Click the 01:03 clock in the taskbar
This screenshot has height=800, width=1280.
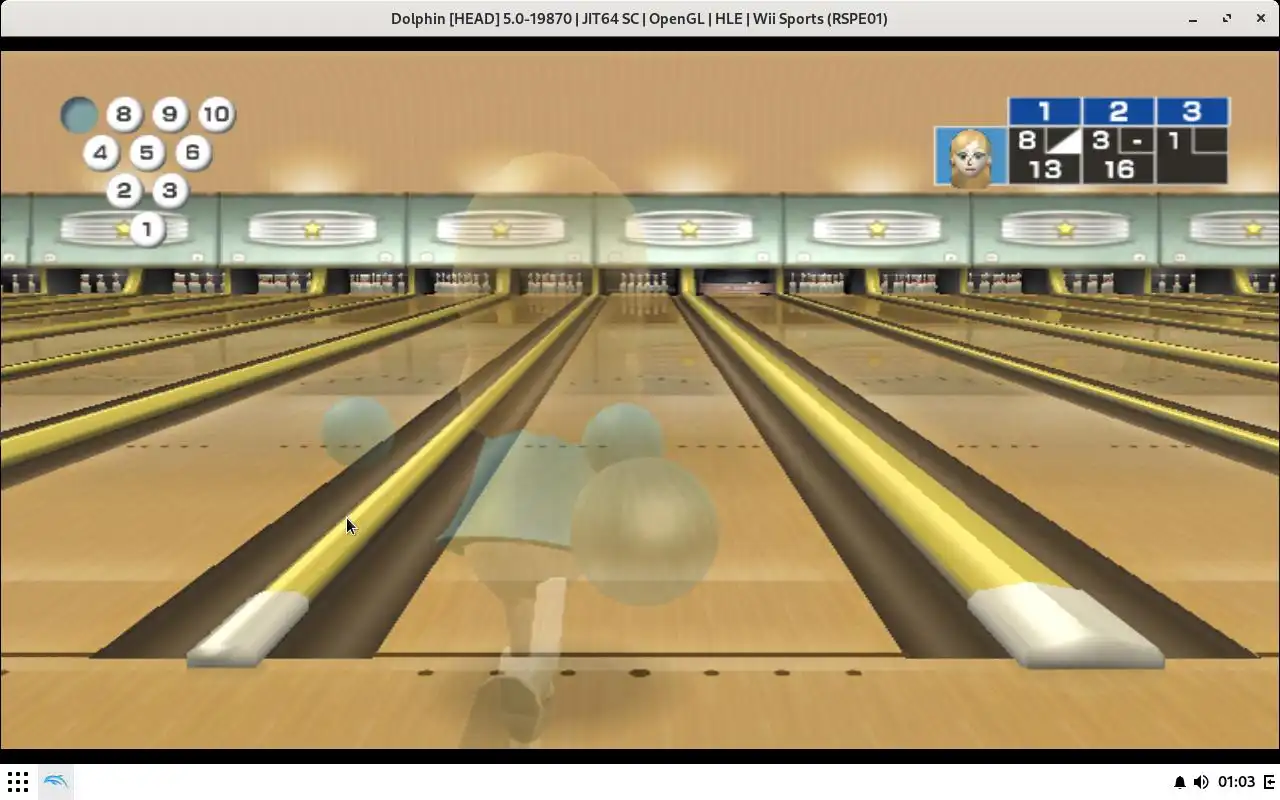[x=1237, y=782]
